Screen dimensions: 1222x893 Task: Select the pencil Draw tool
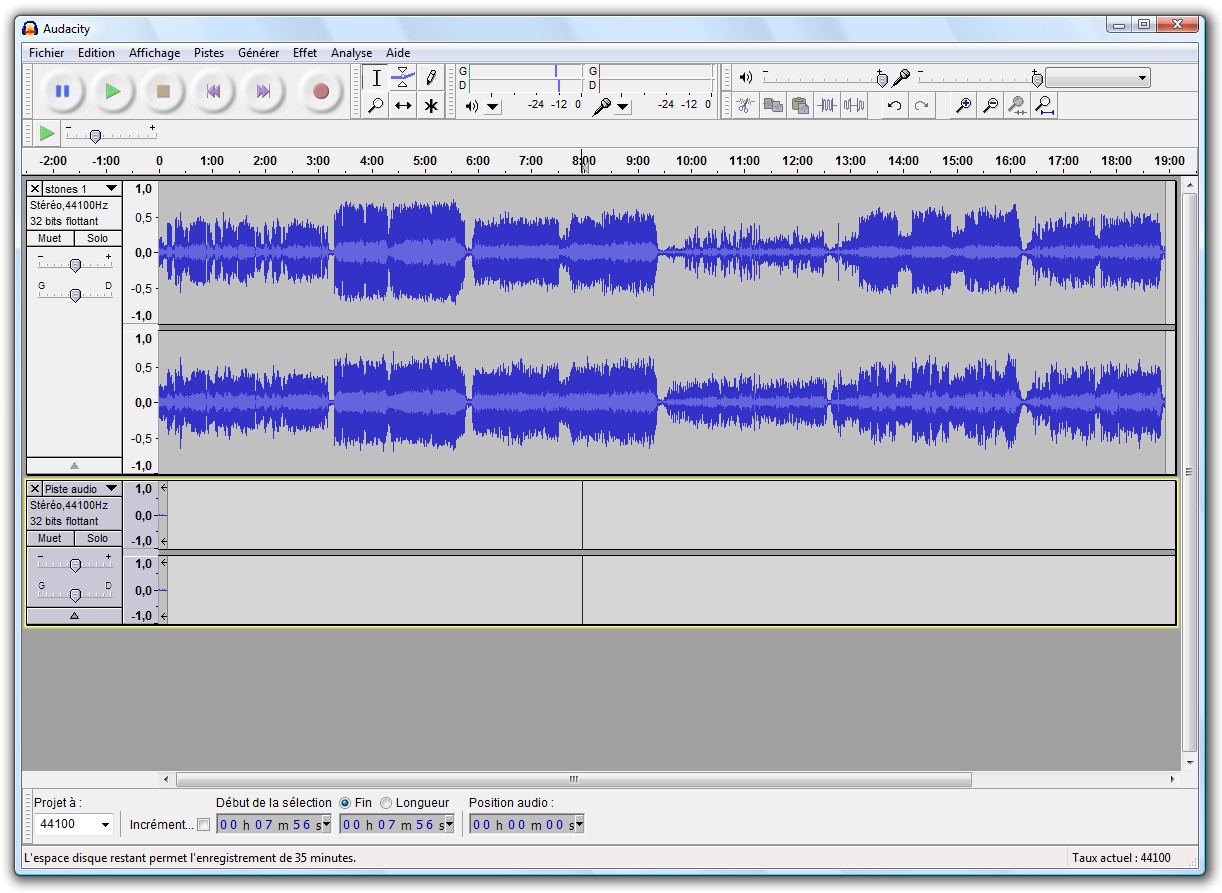[x=431, y=78]
